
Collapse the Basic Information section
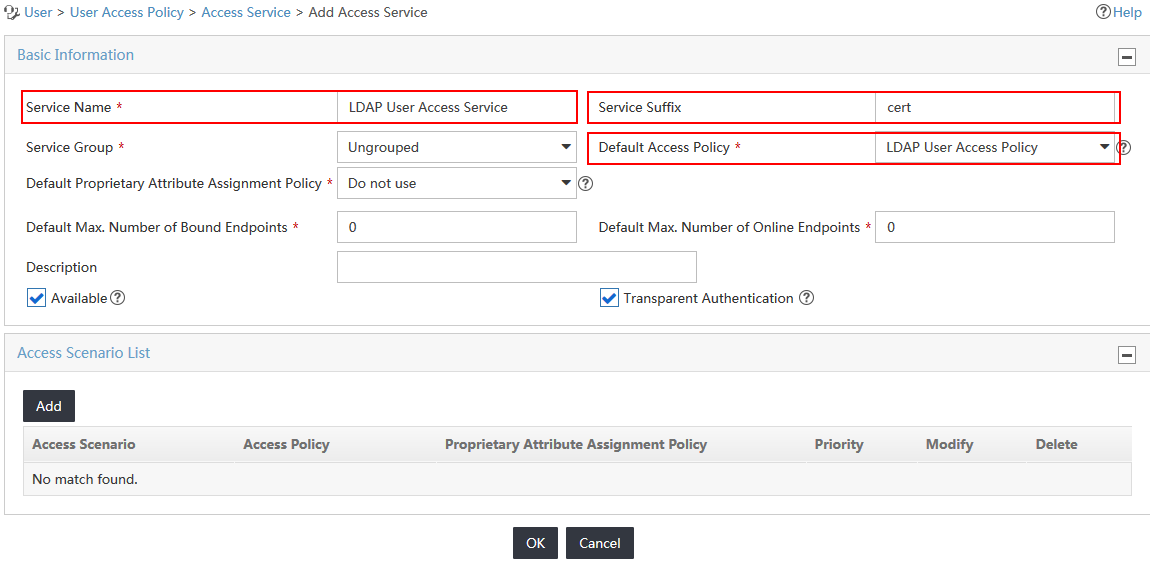click(x=1127, y=57)
